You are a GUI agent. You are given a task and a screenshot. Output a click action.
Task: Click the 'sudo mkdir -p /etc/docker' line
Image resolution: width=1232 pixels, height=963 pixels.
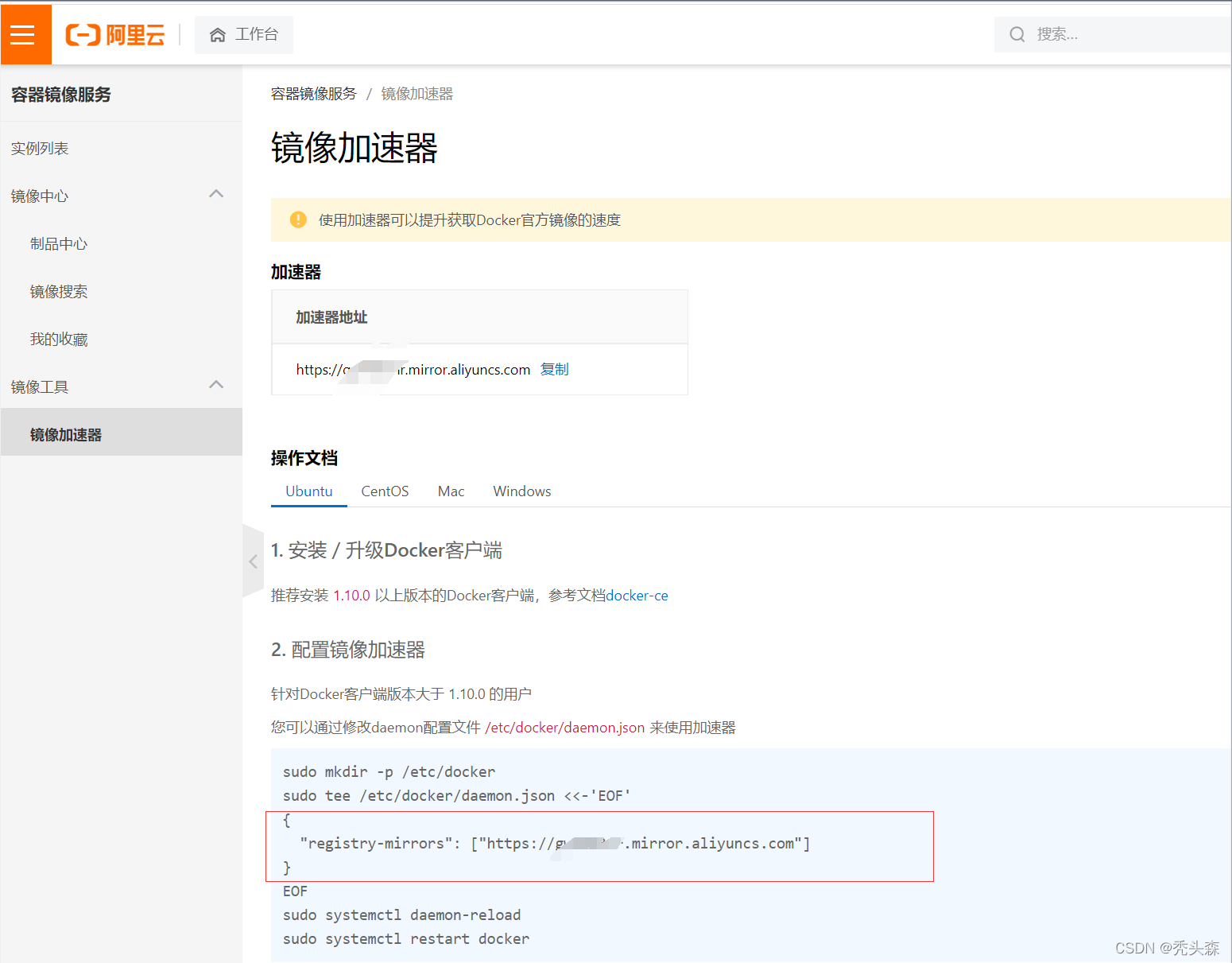[x=389, y=772]
